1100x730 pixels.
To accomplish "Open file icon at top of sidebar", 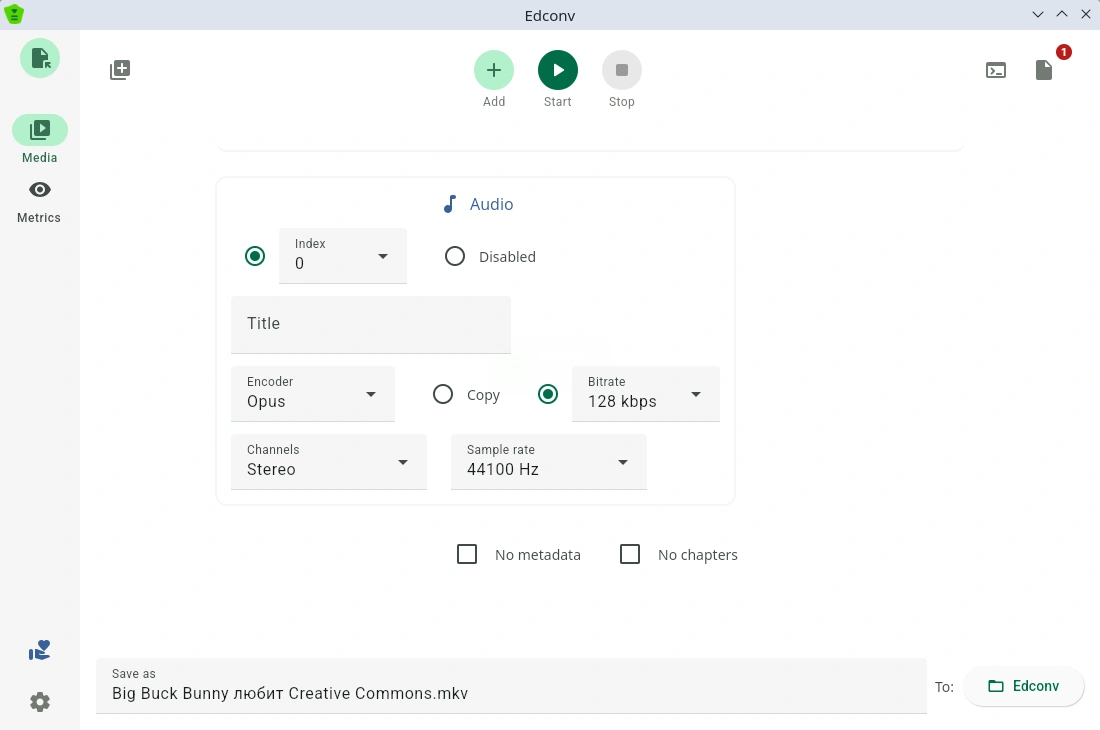I will click(x=40, y=58).
